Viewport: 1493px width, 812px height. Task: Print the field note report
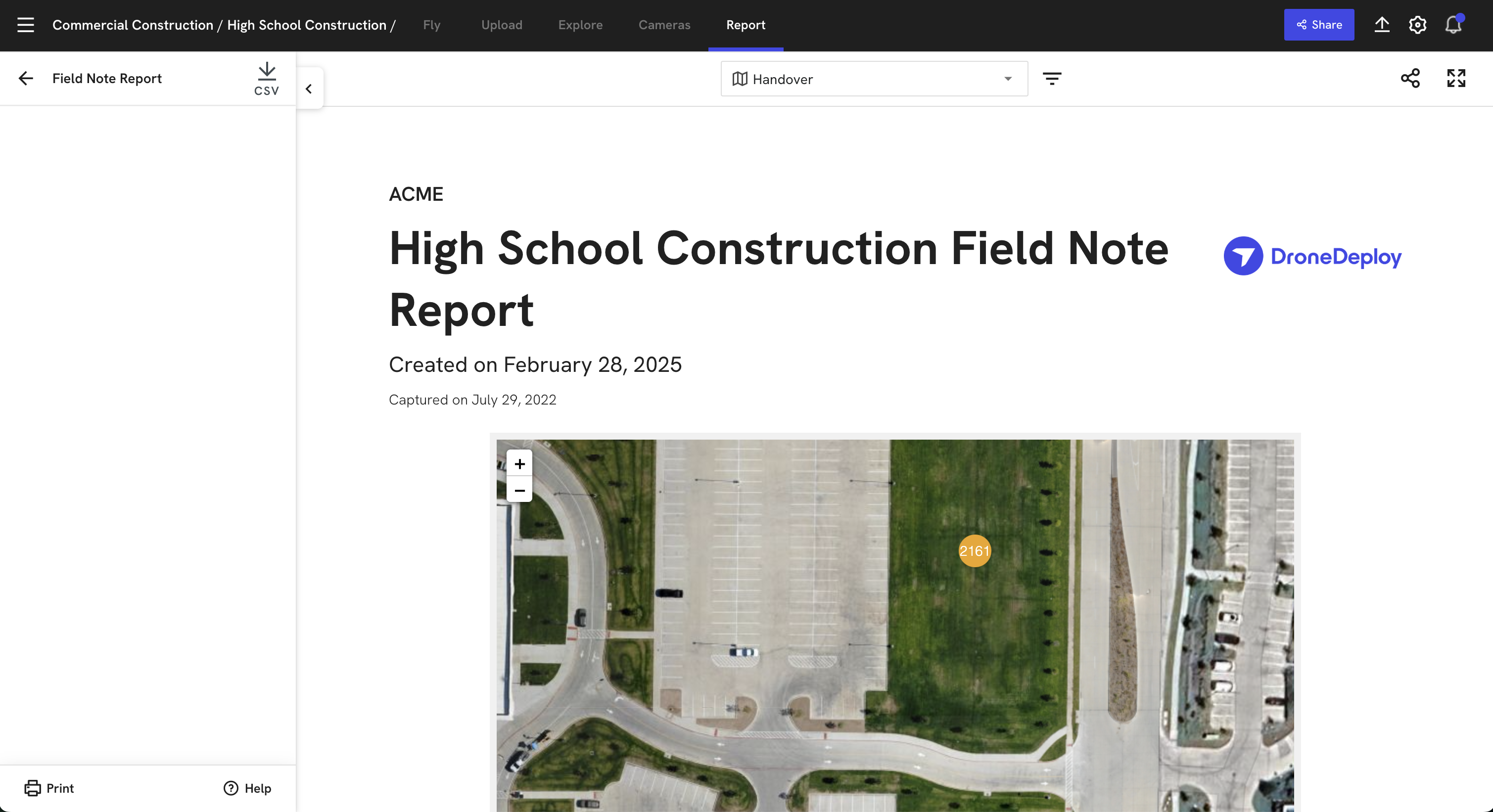point(49,788)
